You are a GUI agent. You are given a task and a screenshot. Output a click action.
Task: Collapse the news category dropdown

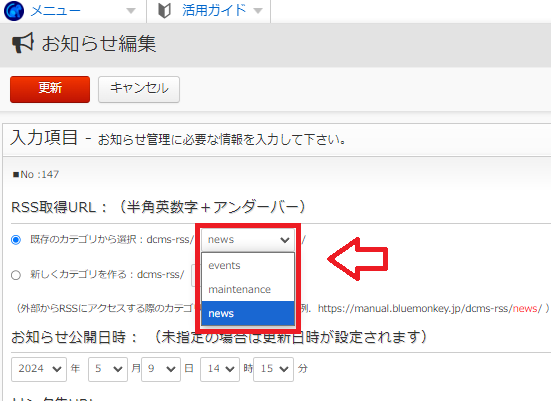(248, 240)
